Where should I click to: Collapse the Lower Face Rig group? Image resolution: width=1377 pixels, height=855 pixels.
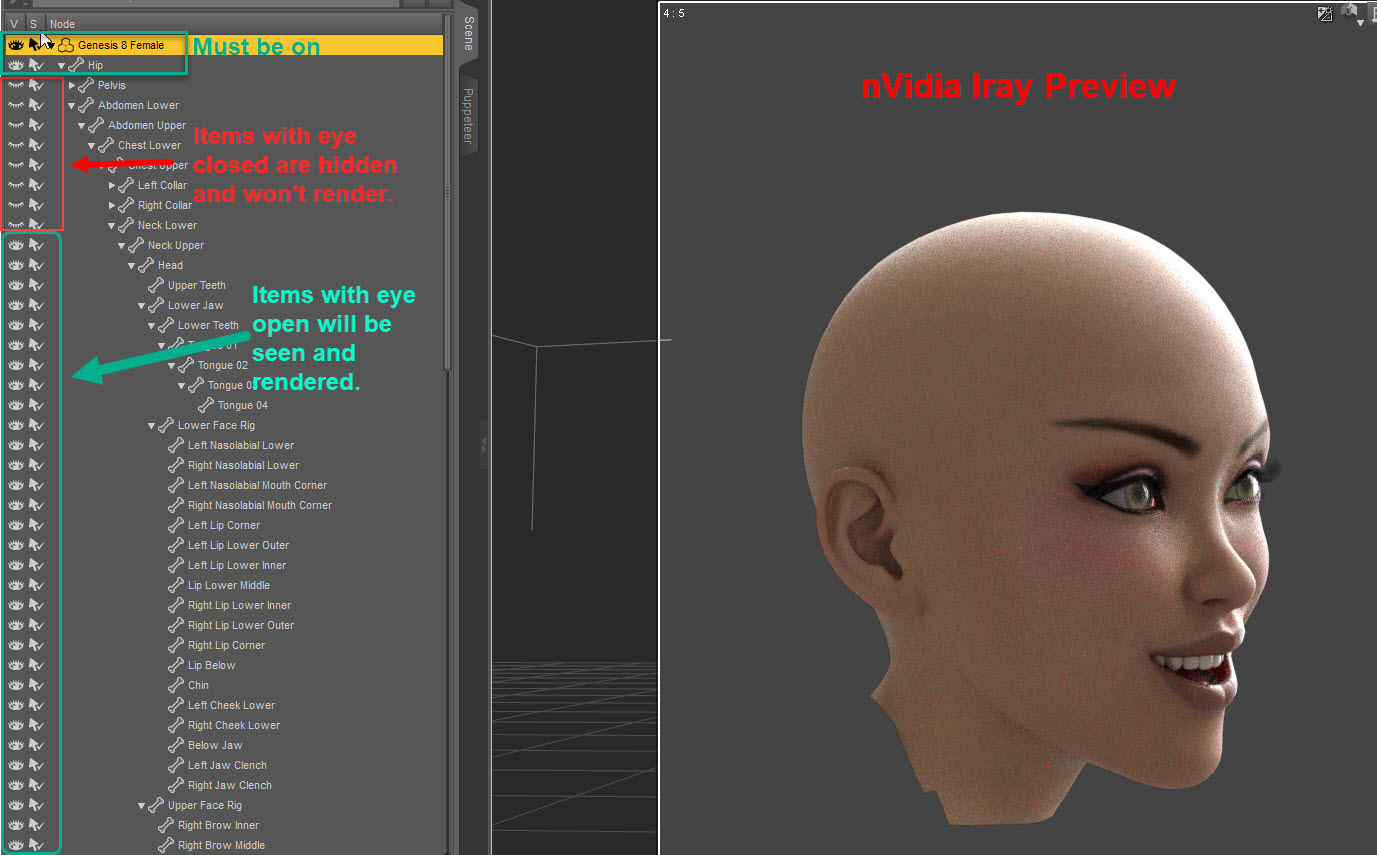[x=152, y=425]
